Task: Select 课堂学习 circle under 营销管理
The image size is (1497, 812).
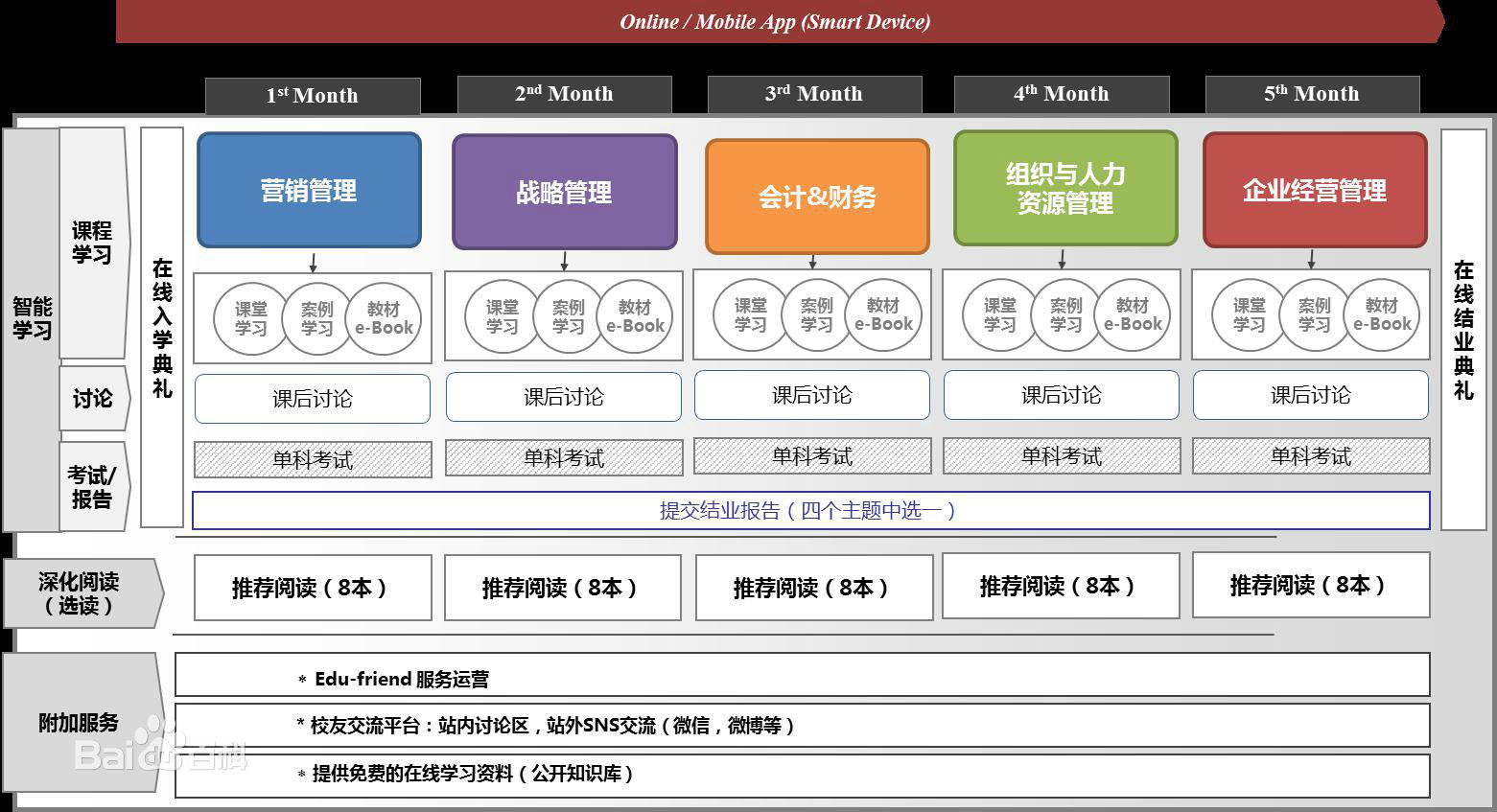Action: (x=249, y=317)
